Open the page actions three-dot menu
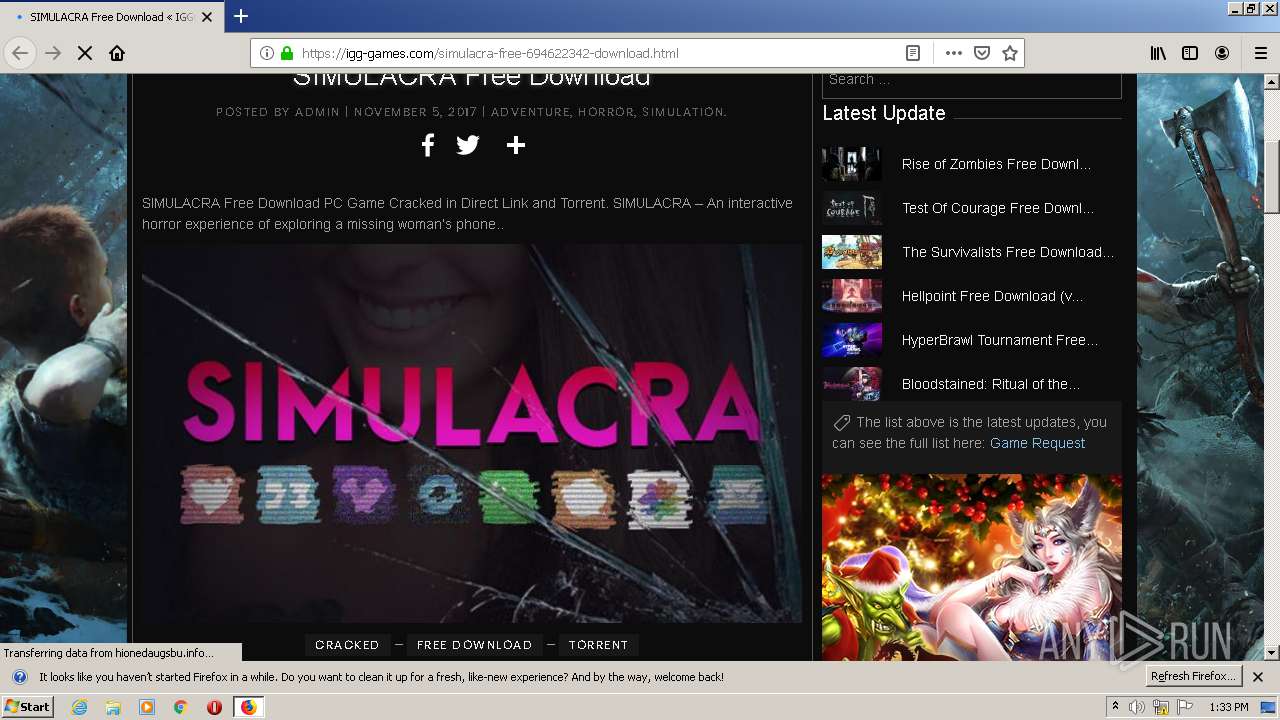This screenshot has width=1280, height=720. point(954,53)
